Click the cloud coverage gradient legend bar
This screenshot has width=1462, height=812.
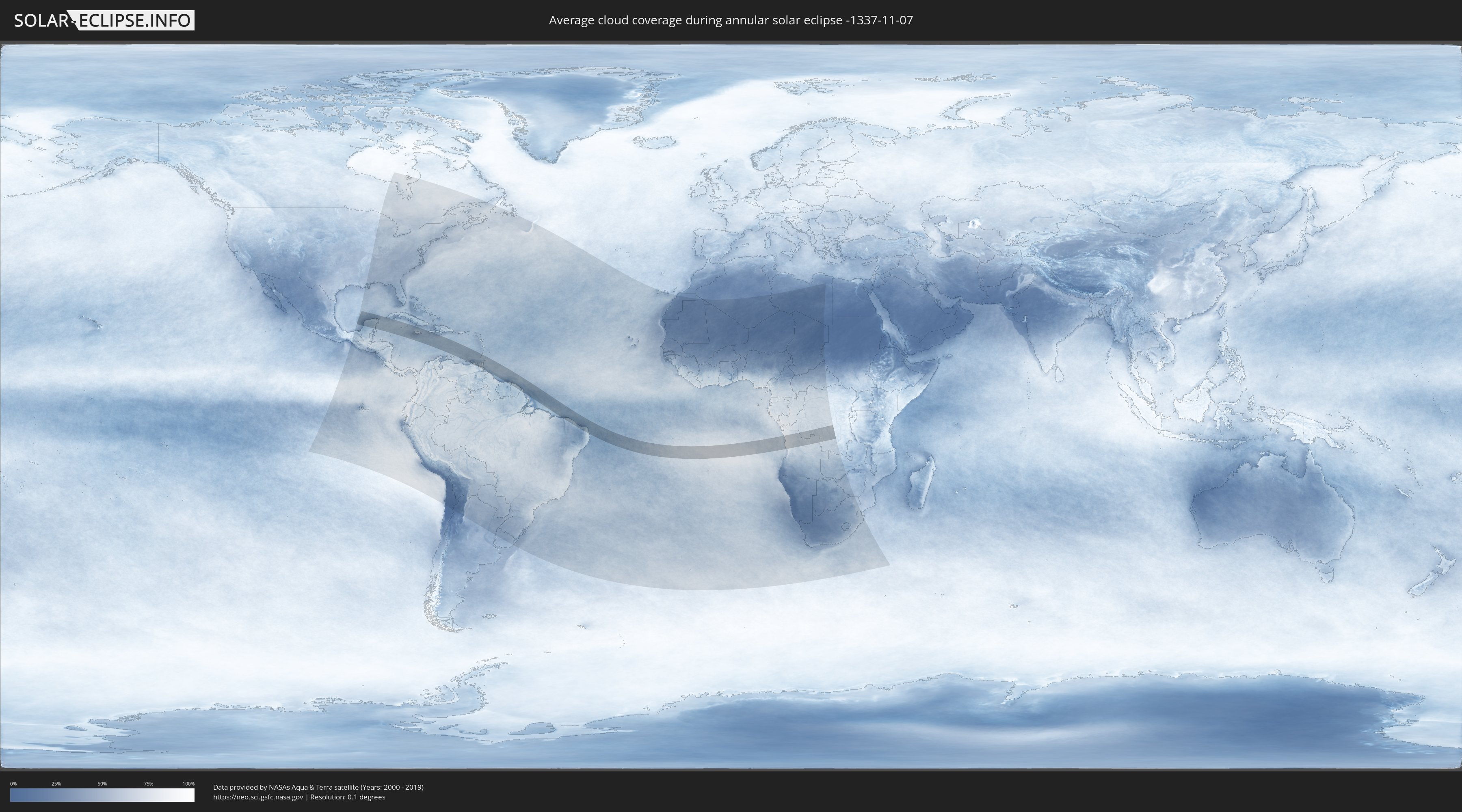pos(102,795)
